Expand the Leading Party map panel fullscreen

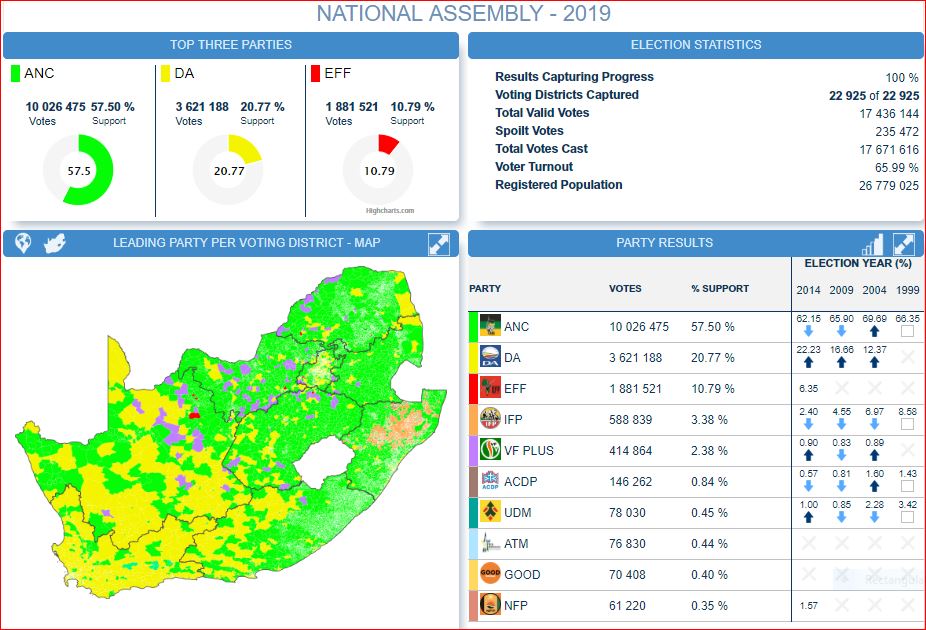[x=438, y=243]
